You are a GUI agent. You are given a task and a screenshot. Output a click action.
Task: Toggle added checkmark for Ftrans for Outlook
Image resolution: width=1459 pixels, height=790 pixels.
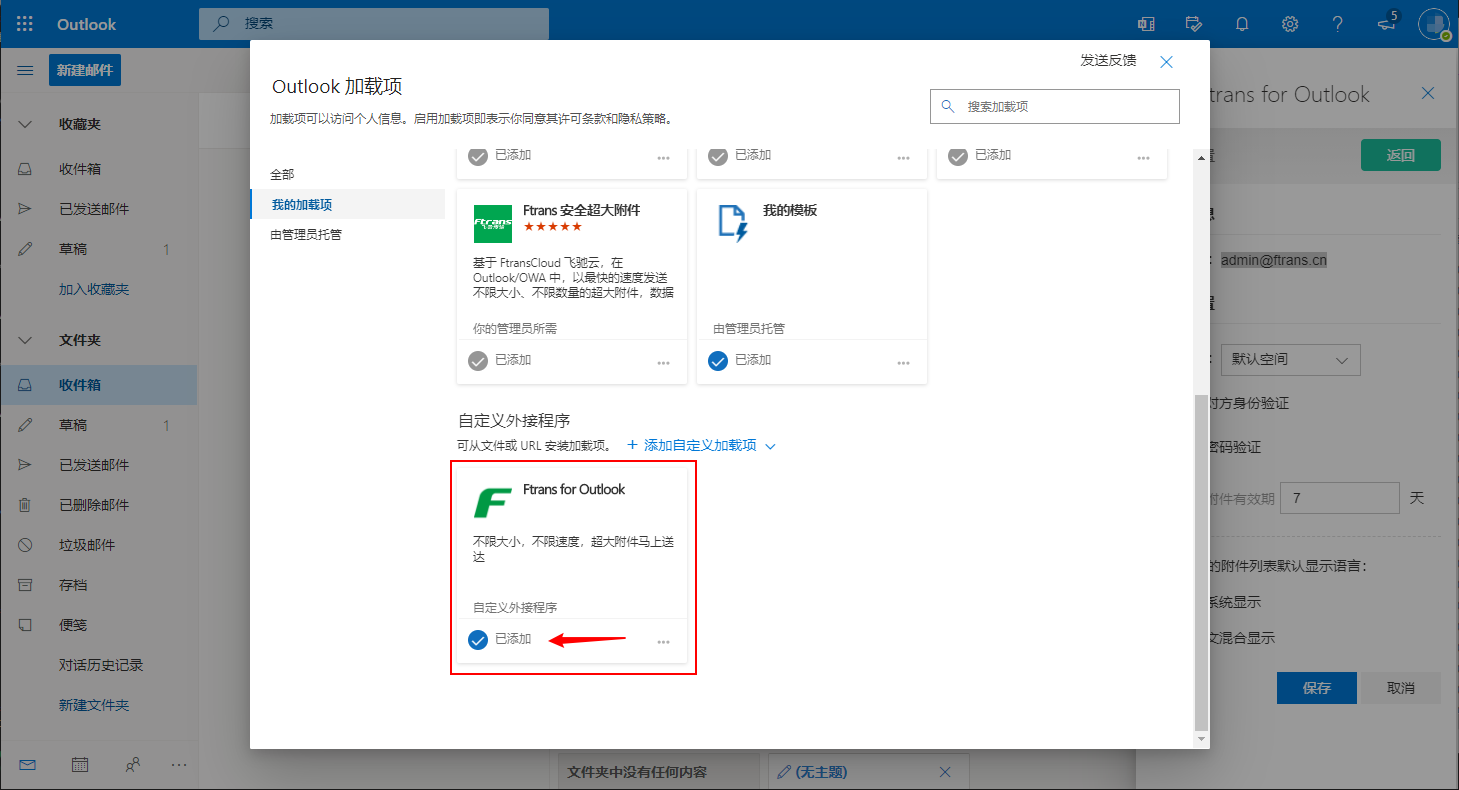478,640
